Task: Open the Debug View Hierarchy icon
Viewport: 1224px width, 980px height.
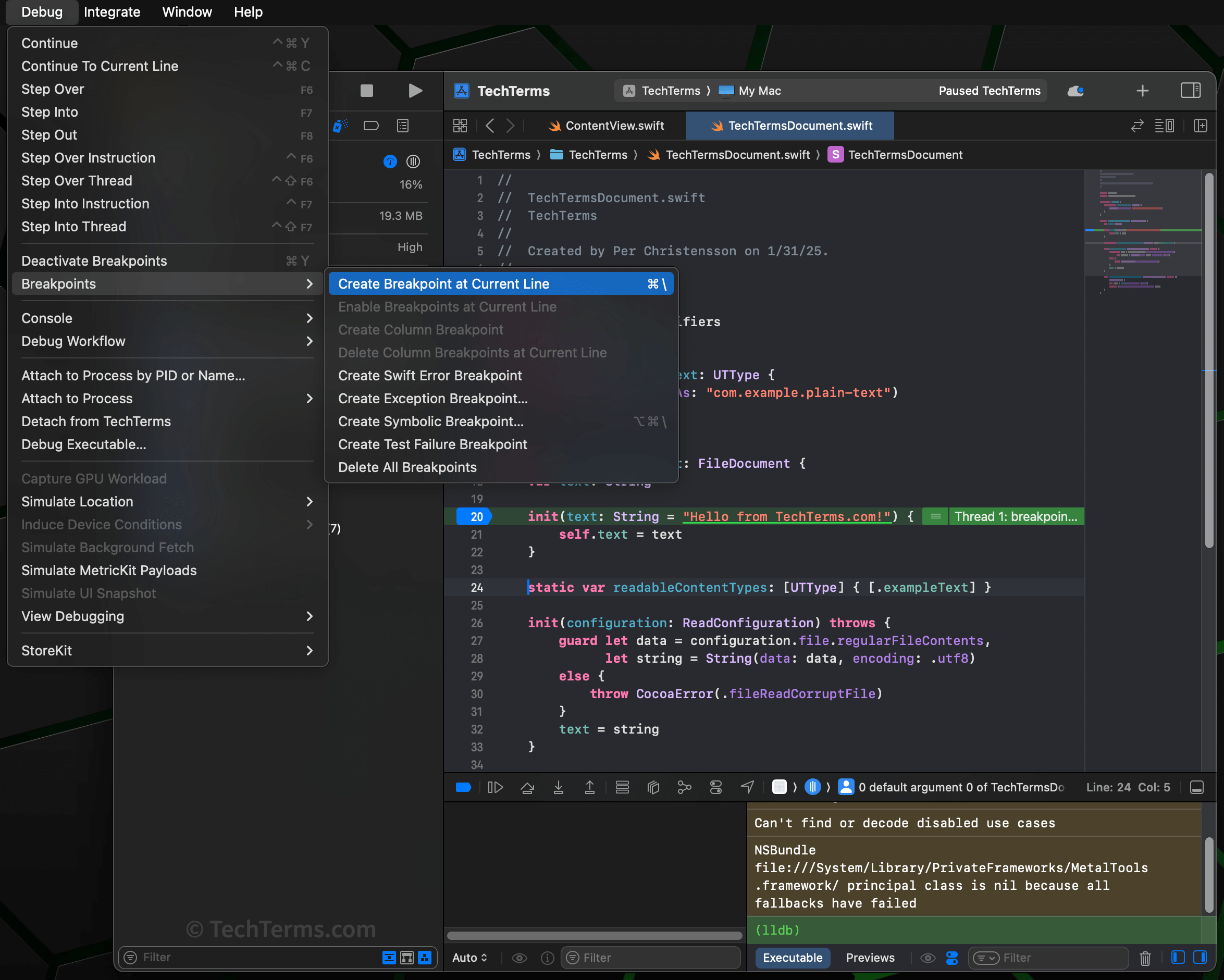Action: [653, 787]
